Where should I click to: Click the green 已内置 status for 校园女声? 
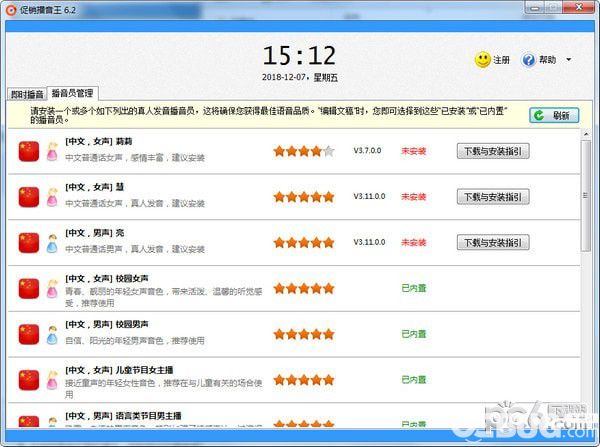coord(414,288)
